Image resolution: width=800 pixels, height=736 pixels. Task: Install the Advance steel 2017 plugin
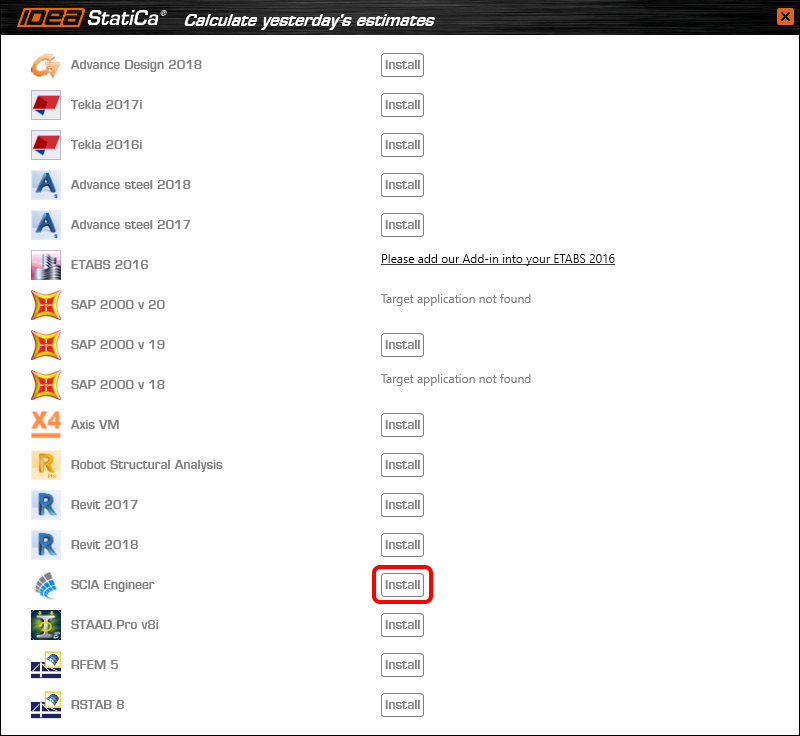click(x=402, y=225)
